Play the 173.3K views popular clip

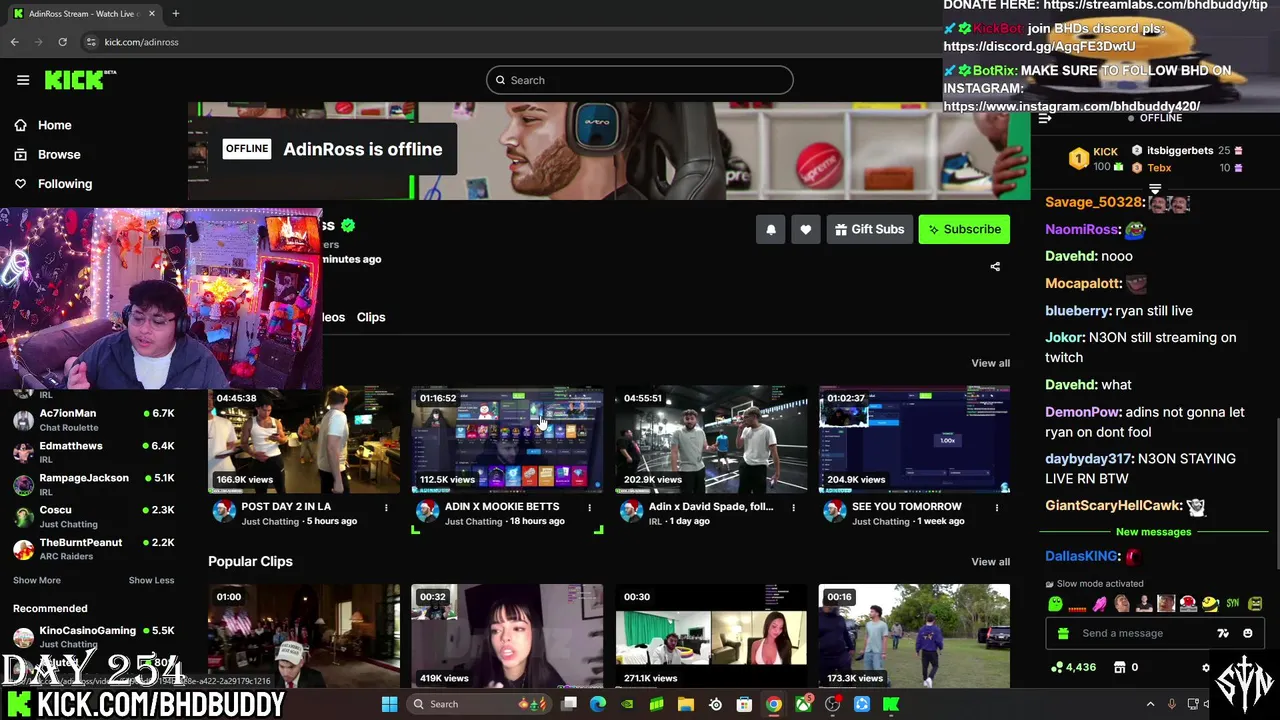914,636
